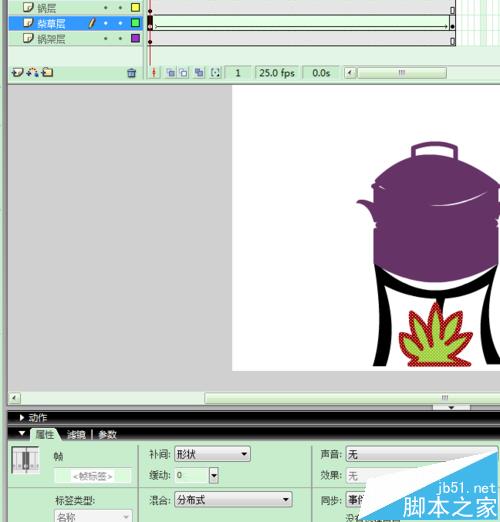This screenshot has width=500, height=522.
Task: Click stage scrollbar left arrow
Action: (x=14, y=398)
